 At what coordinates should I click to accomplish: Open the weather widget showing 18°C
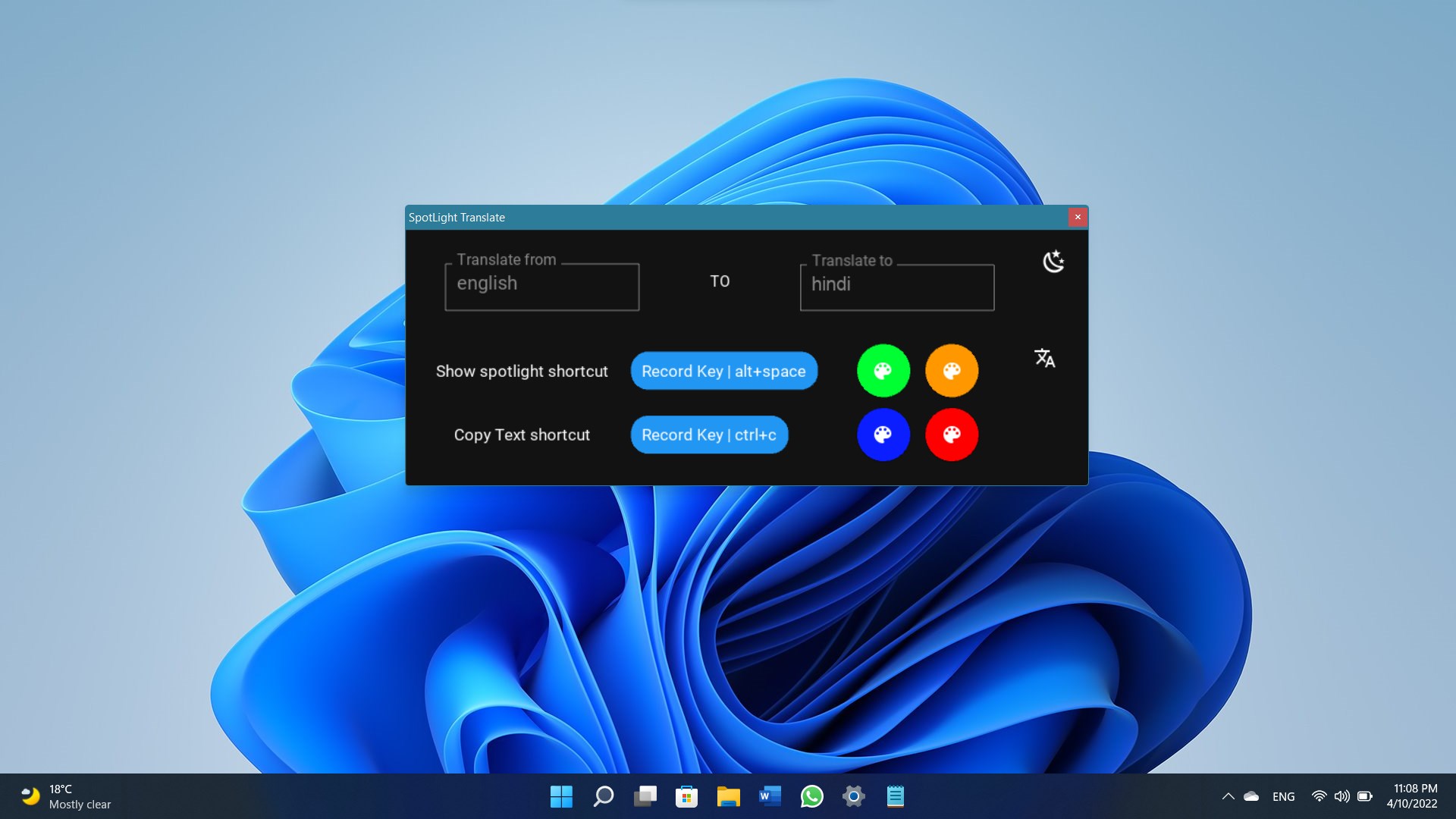tap(66, 796)
